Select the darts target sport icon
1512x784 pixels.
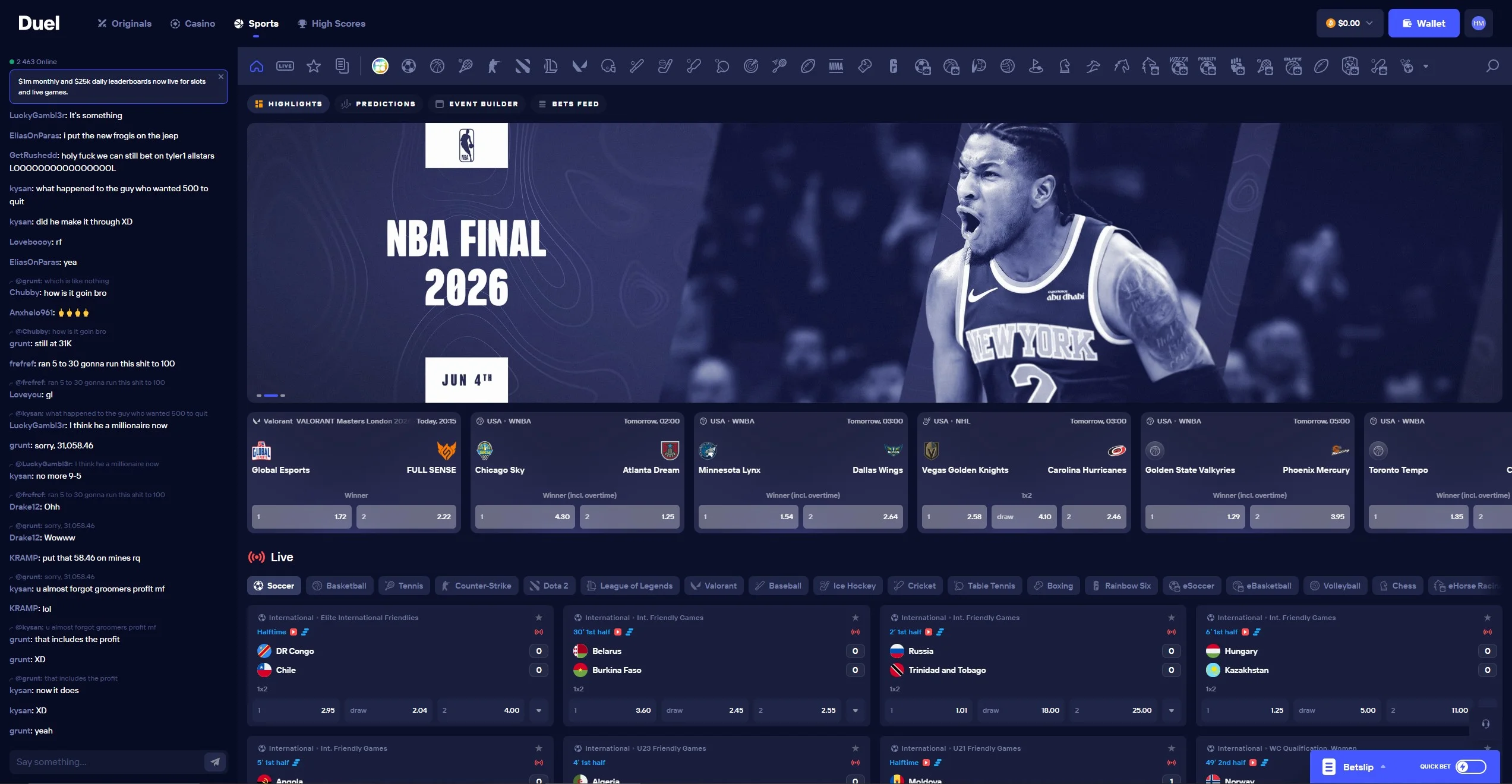tap(751, 66)
